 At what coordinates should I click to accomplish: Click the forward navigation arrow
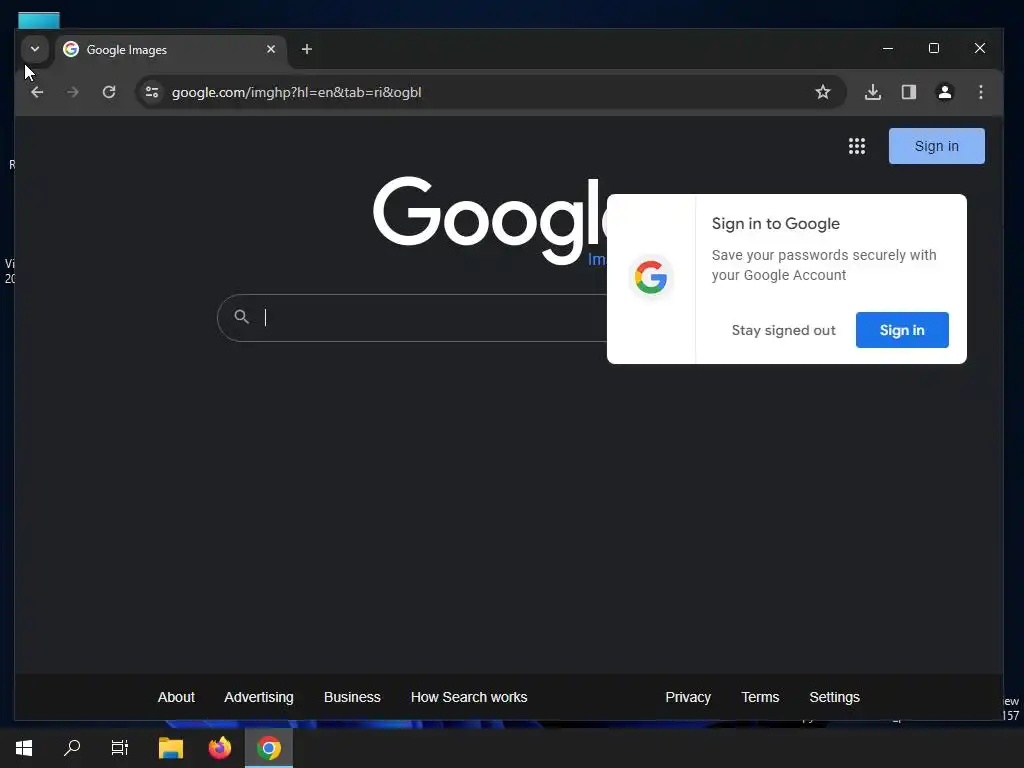tap(72, 92)
